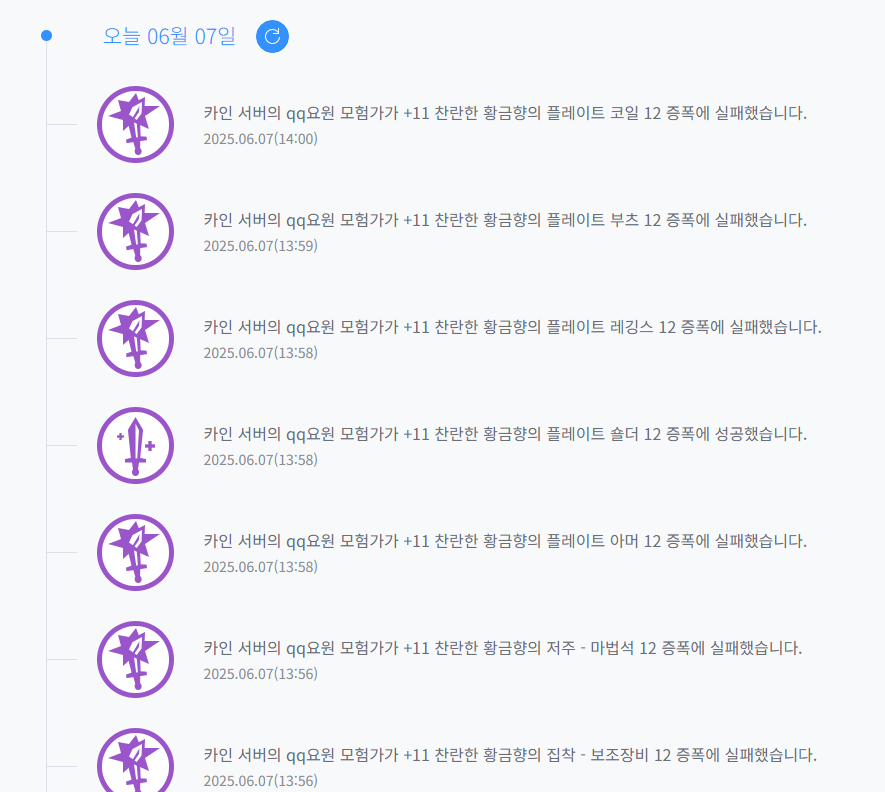Open the 플레이트 코일 12 증폭 실패 message
Viewport: 885px width, 792px height.
[505, 113]
